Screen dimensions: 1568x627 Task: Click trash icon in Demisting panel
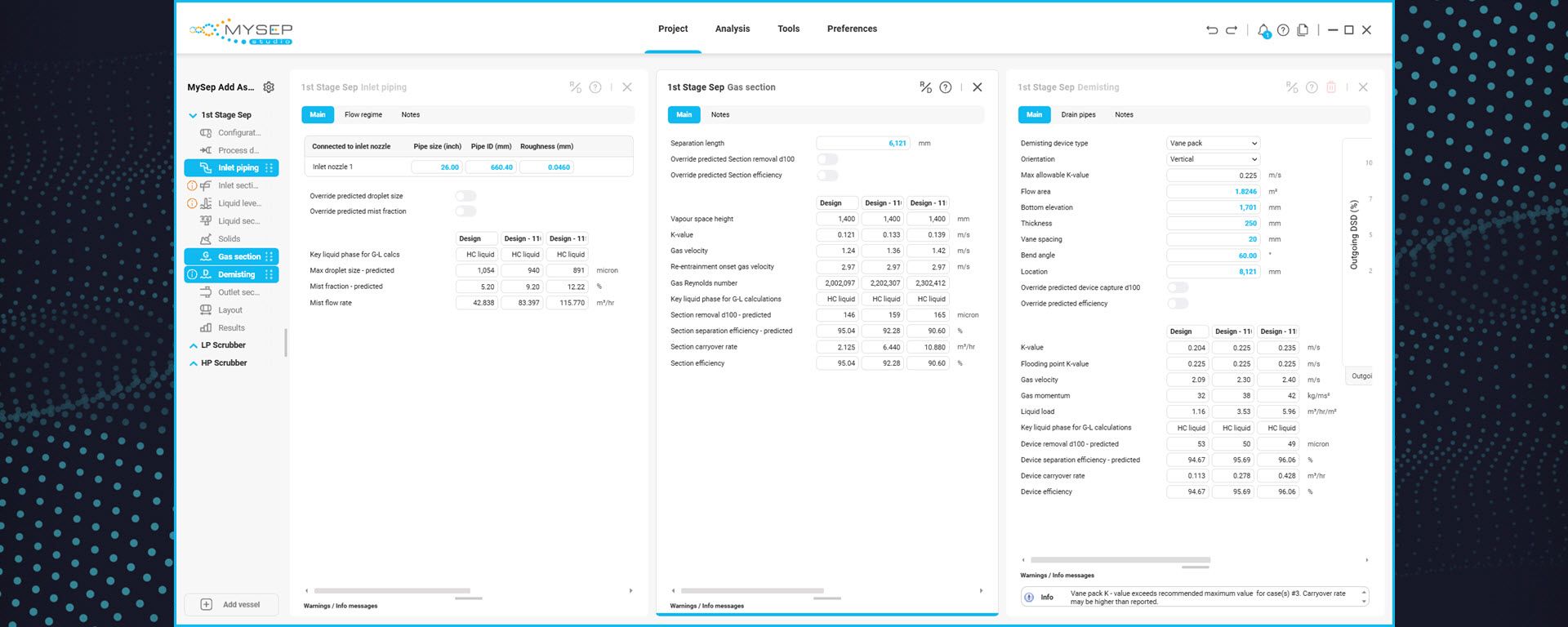click(x=1330, y=87)
